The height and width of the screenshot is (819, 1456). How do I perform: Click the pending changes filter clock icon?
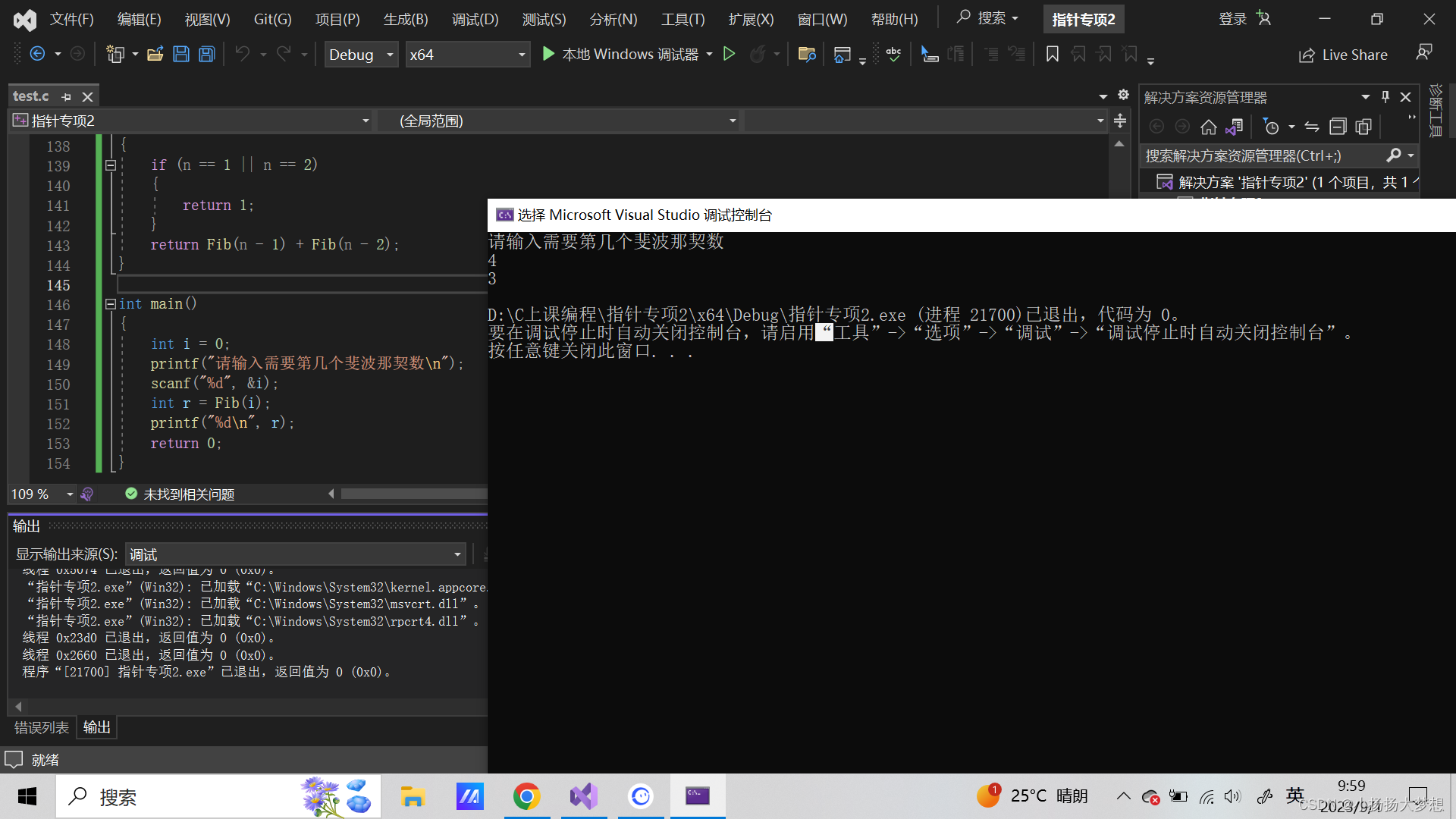click(x=1271, y=127)
